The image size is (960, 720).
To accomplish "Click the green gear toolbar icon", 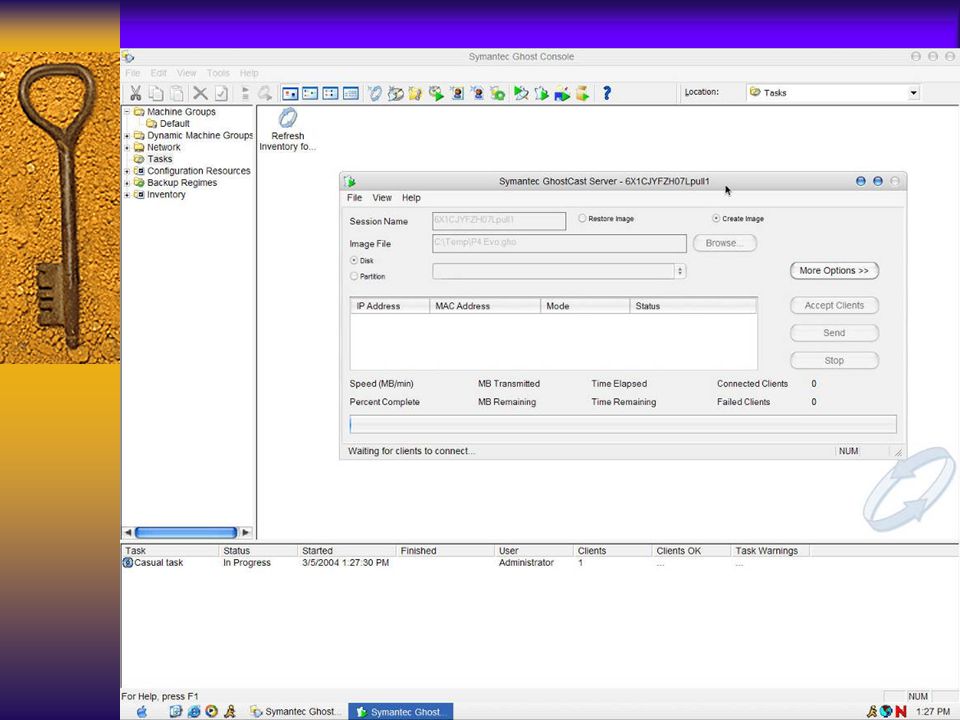I will coord(498,93).
